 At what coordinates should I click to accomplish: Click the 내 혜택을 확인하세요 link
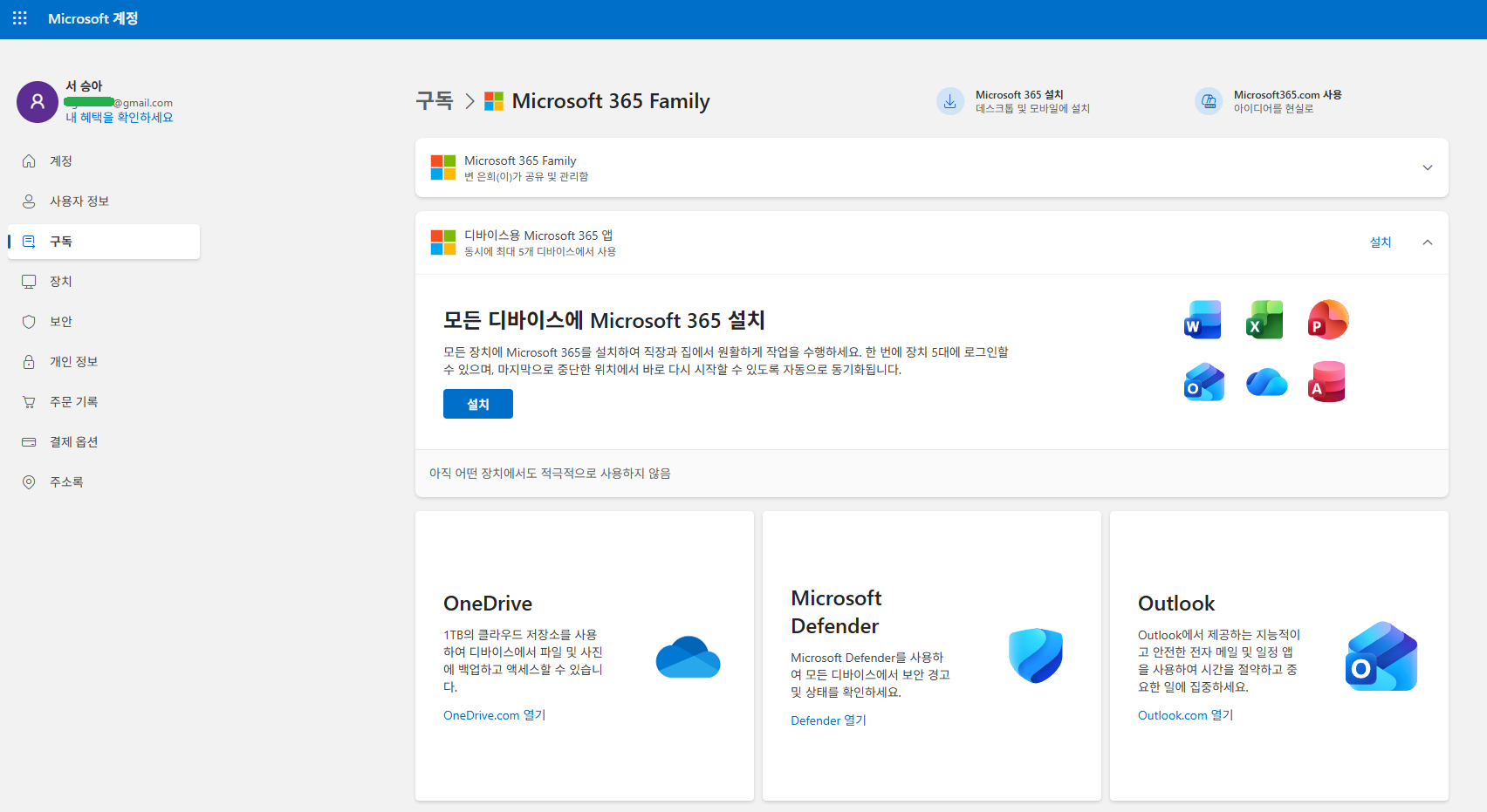click(120, 118)
